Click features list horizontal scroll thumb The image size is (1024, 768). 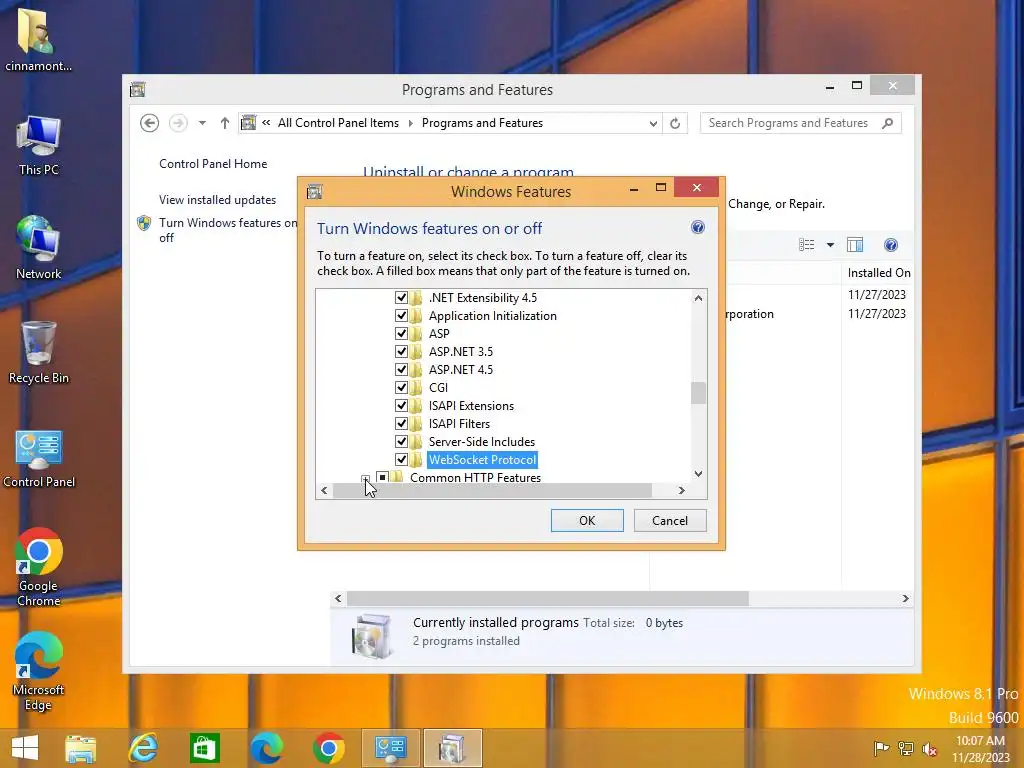click(492, 490)
